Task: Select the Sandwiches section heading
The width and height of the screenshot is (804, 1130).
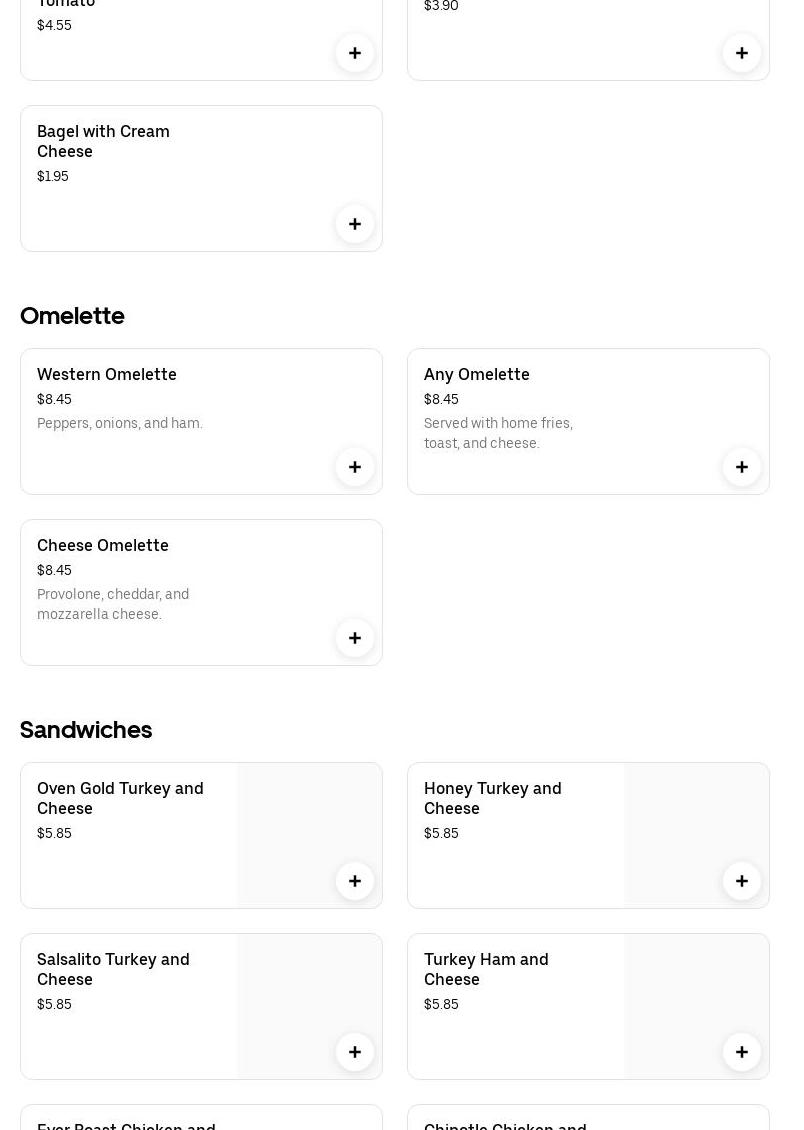Action: coord(86,729)
